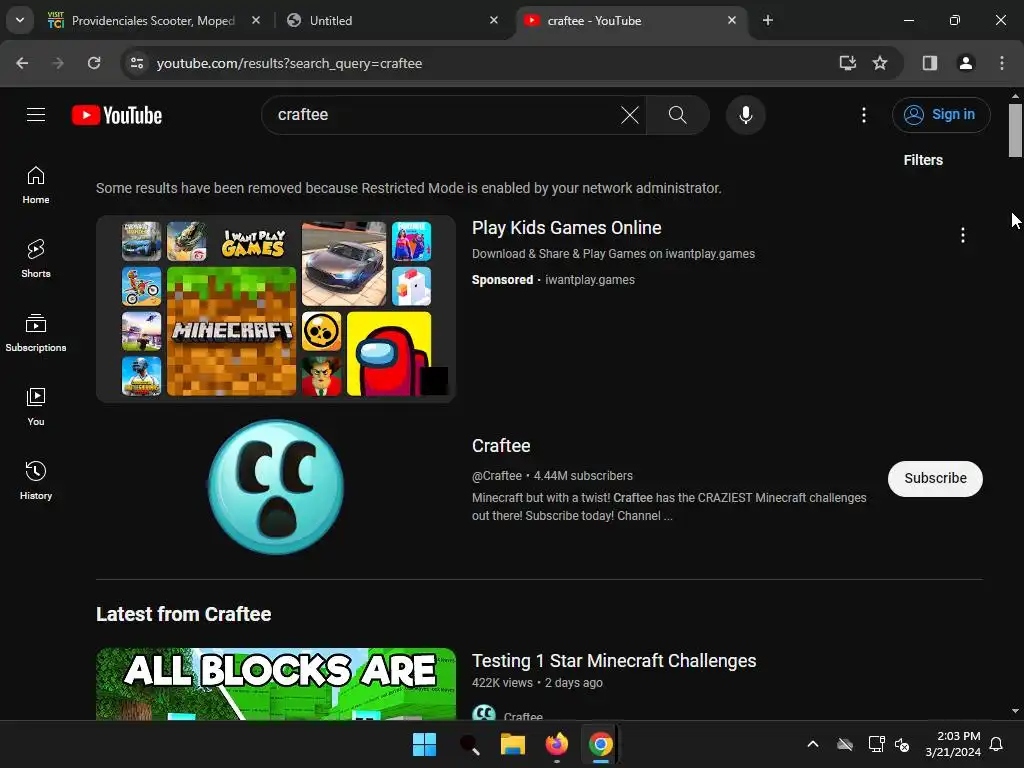
Task: Click the magnifier search button
Action: 677,115
